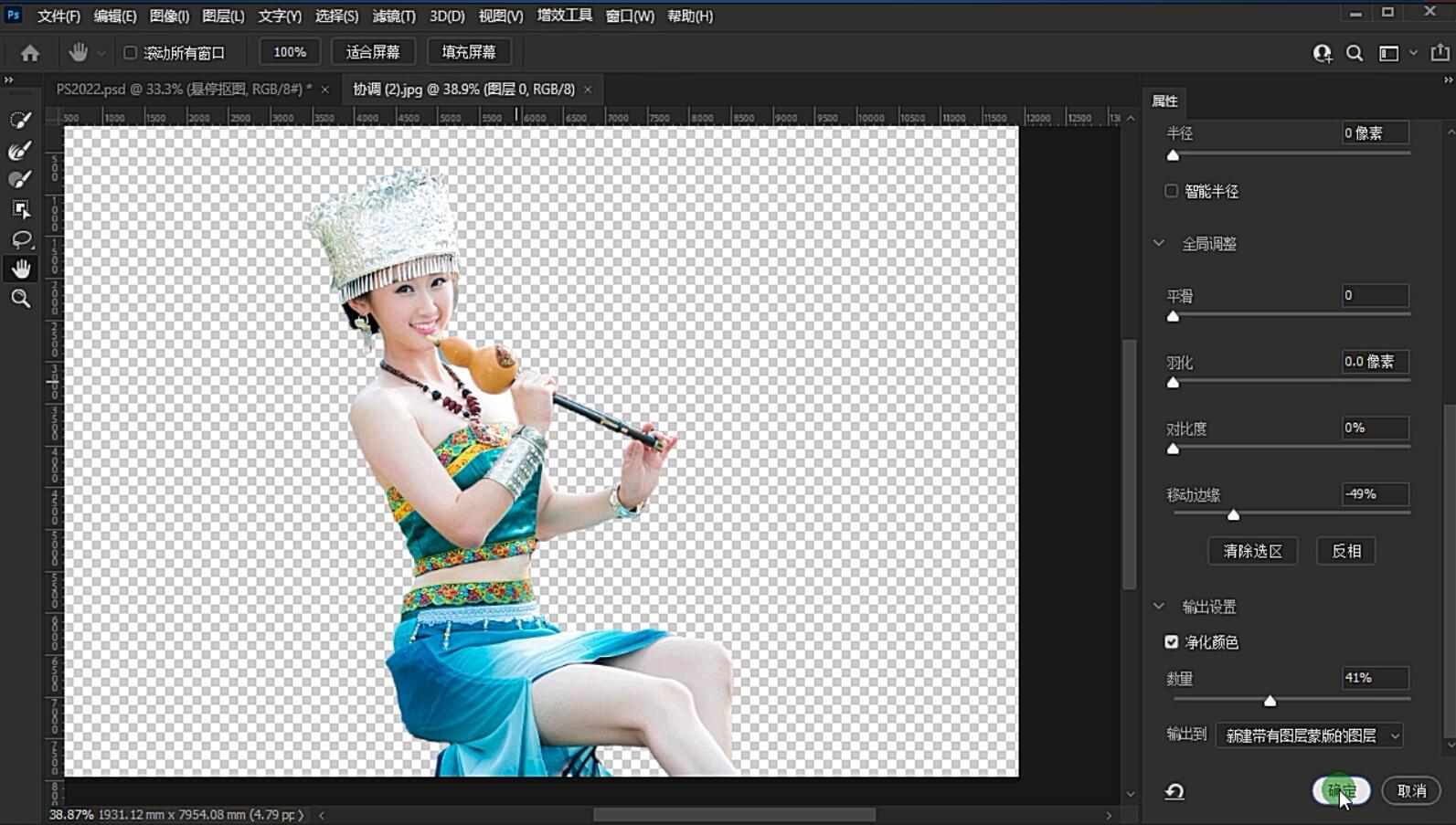Select the Brush tool in toolbar
The height and width of the screenshot is (825, 1456).
click(x=20, y=179)
